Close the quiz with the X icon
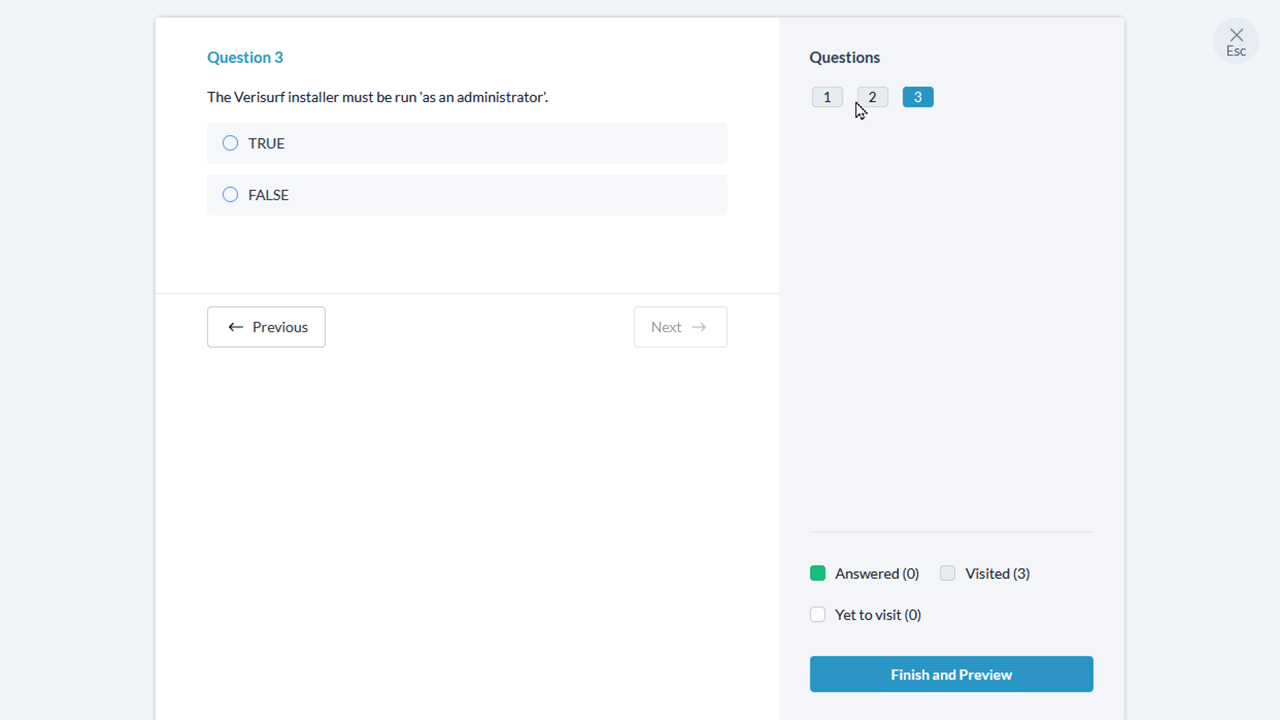 tap(1236, 35)
